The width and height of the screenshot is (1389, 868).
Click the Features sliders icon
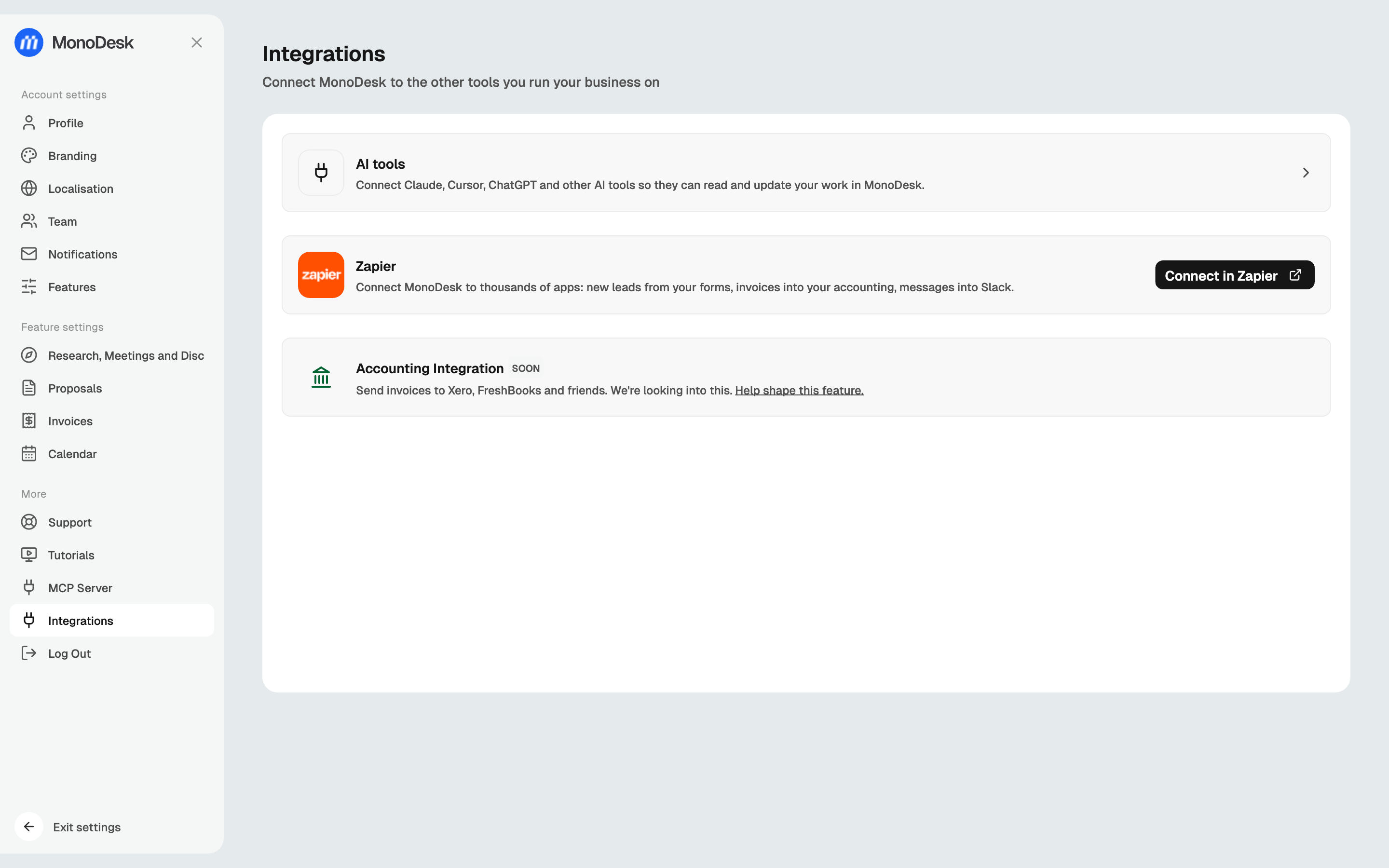coord(29,286)
